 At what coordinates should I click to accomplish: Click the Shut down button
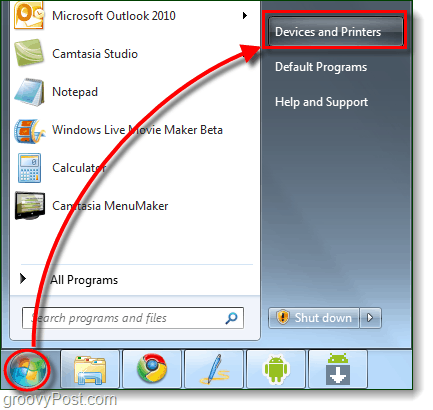[x=314, y=318]
